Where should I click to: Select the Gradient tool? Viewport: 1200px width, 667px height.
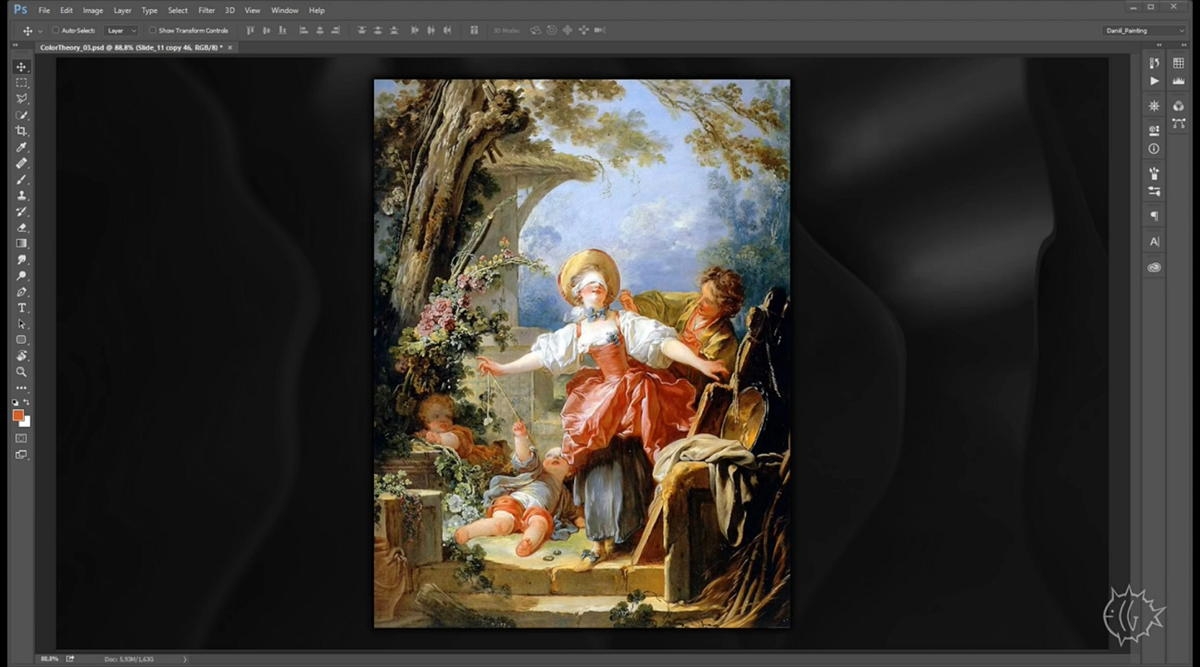(x=21, y=243)
